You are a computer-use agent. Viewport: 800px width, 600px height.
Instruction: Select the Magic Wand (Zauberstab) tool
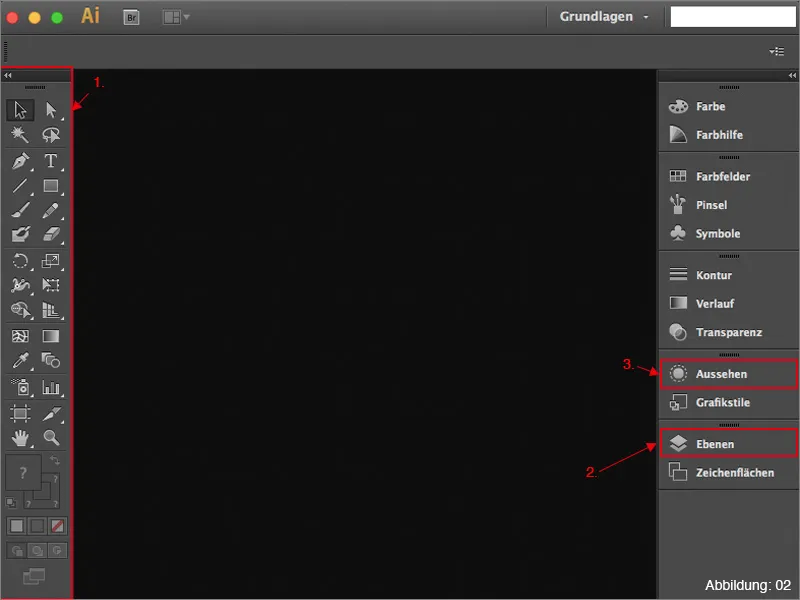(x=20, y=135)
